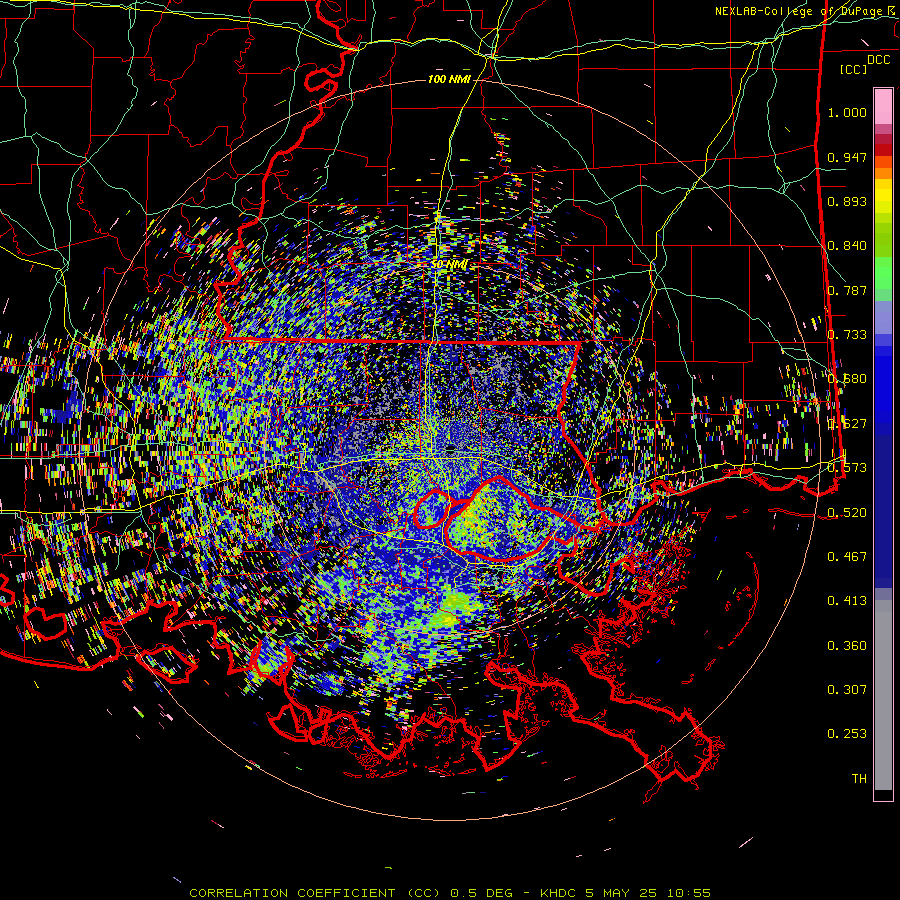Select the 0.413 scale value
The width and height of the screenshot is (900, 900).
[847, 601]
